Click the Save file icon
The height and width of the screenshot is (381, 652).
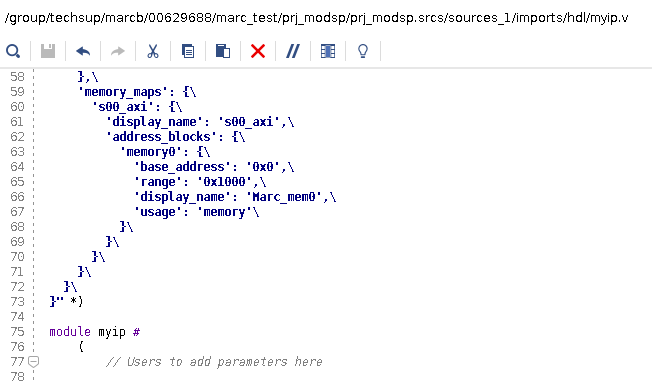(48, 51)
